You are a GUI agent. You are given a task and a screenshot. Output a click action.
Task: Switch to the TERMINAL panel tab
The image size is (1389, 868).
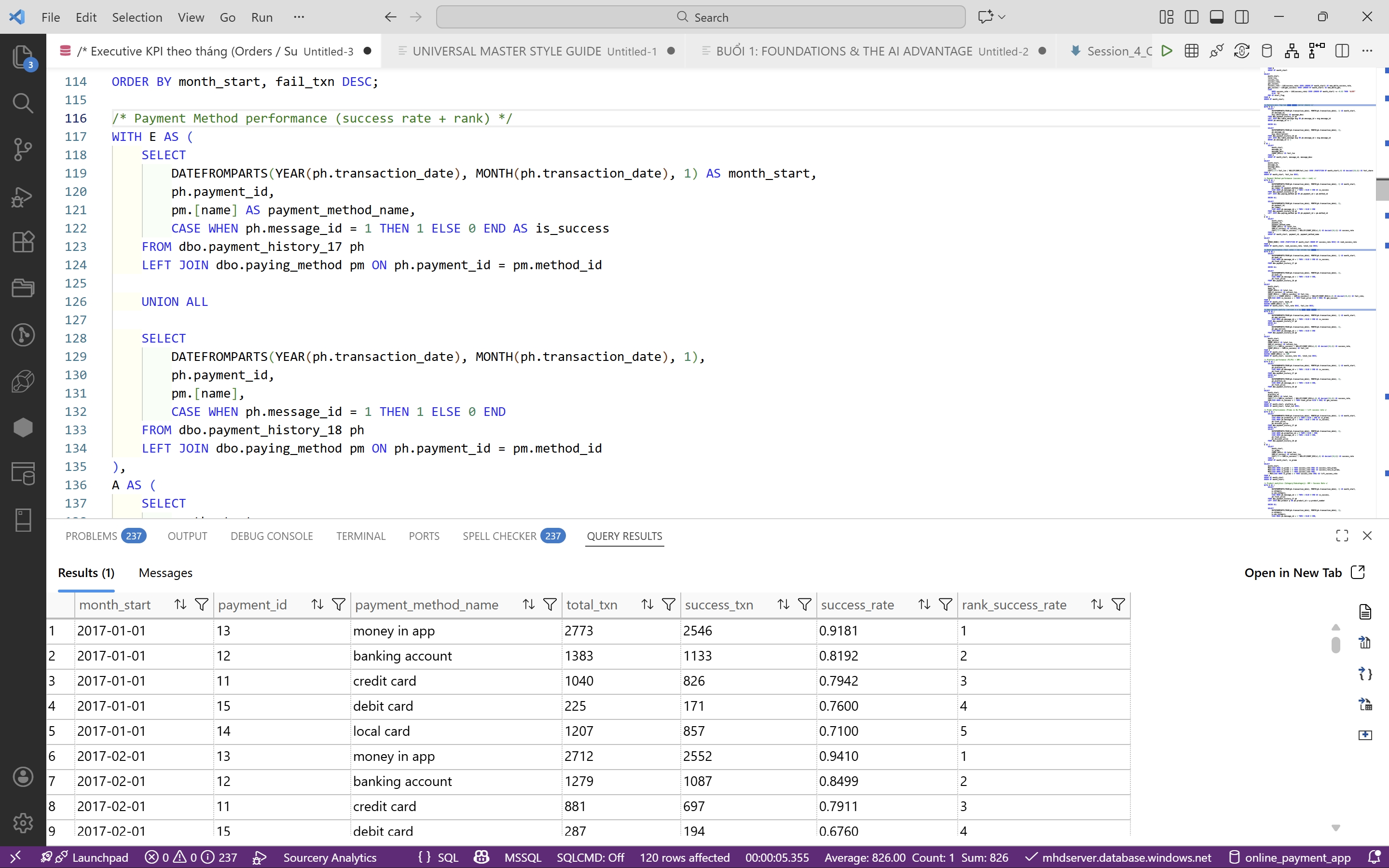[360, 536]
